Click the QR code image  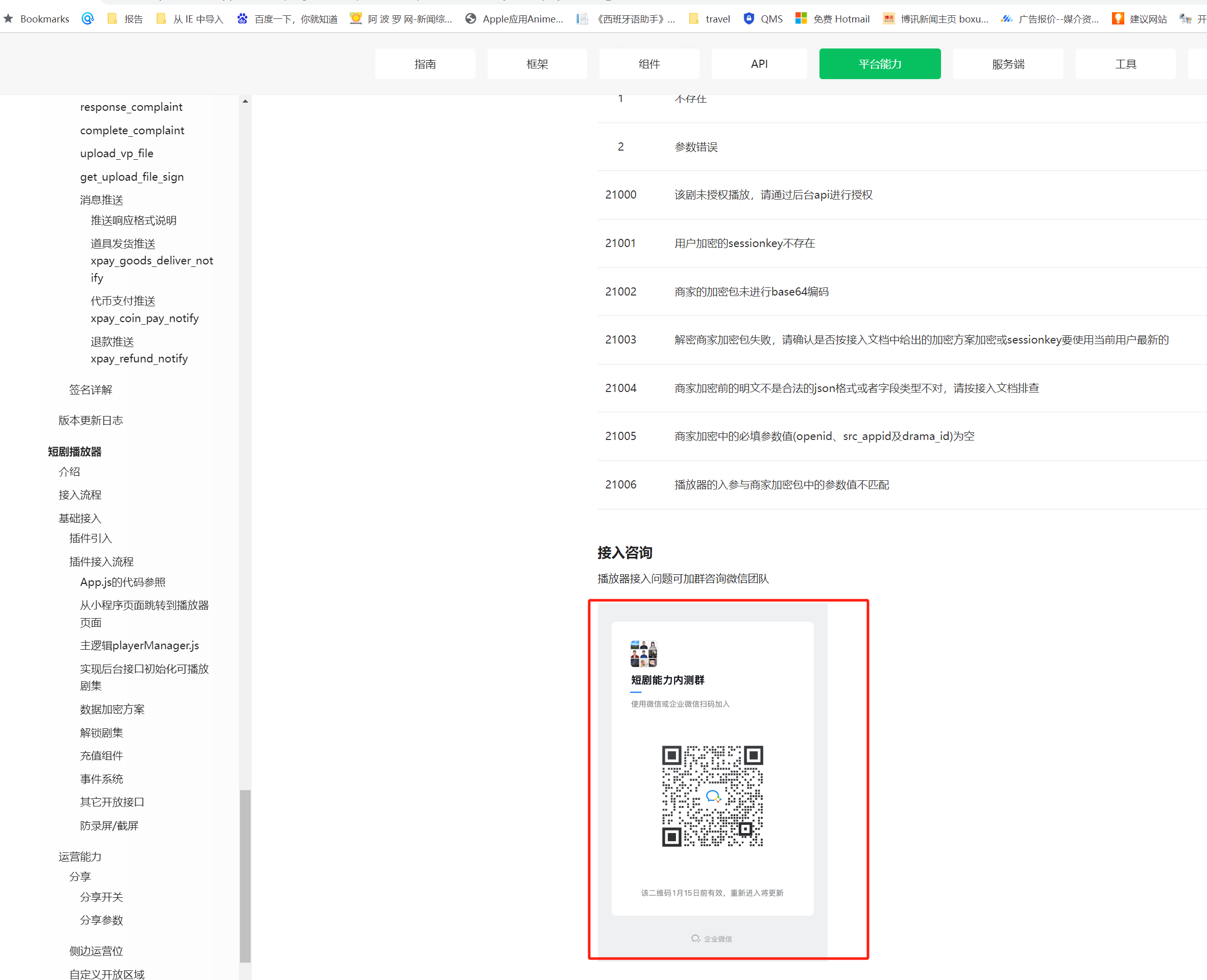click(712, 796)
